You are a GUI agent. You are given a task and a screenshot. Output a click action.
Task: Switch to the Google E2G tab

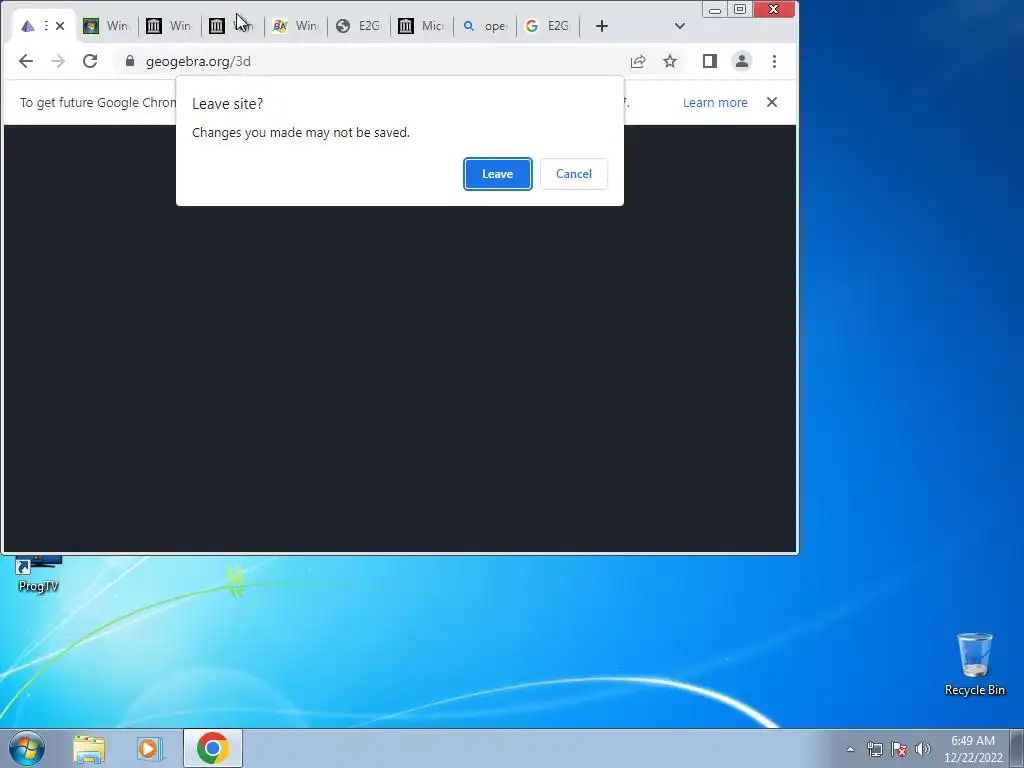click(x=548, y=26)
